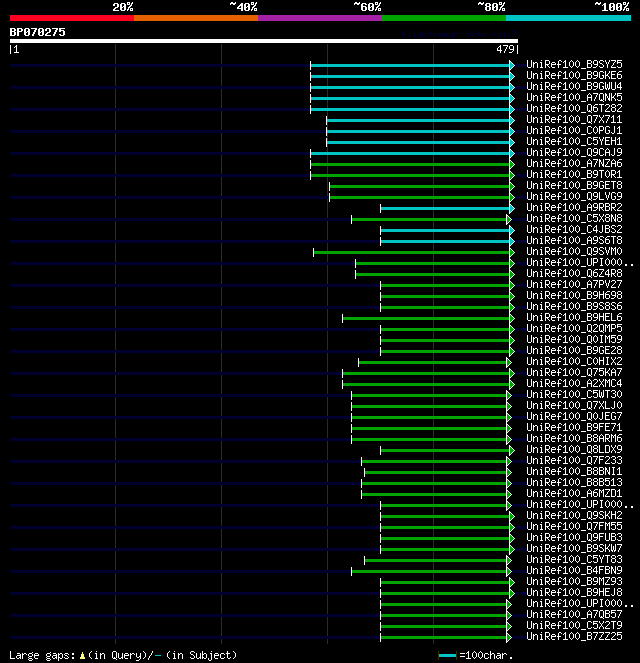
Task: Click UniRef100_C0HIX2 label
Action: [574, 361]
